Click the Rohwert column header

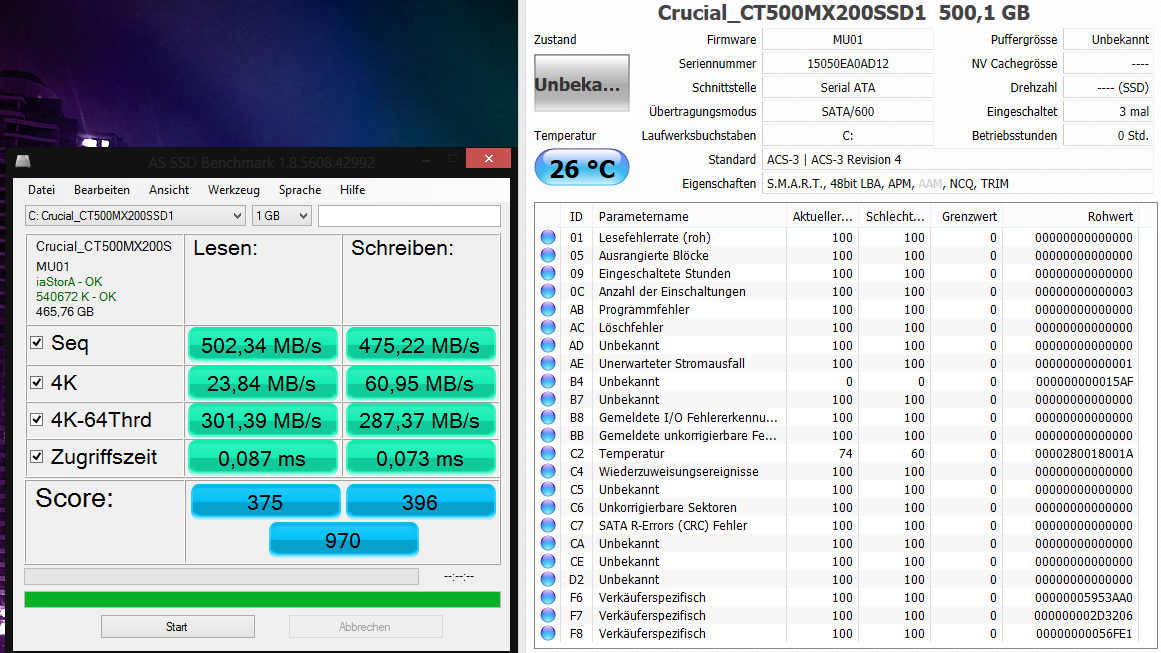click(x=1110, y=216)
